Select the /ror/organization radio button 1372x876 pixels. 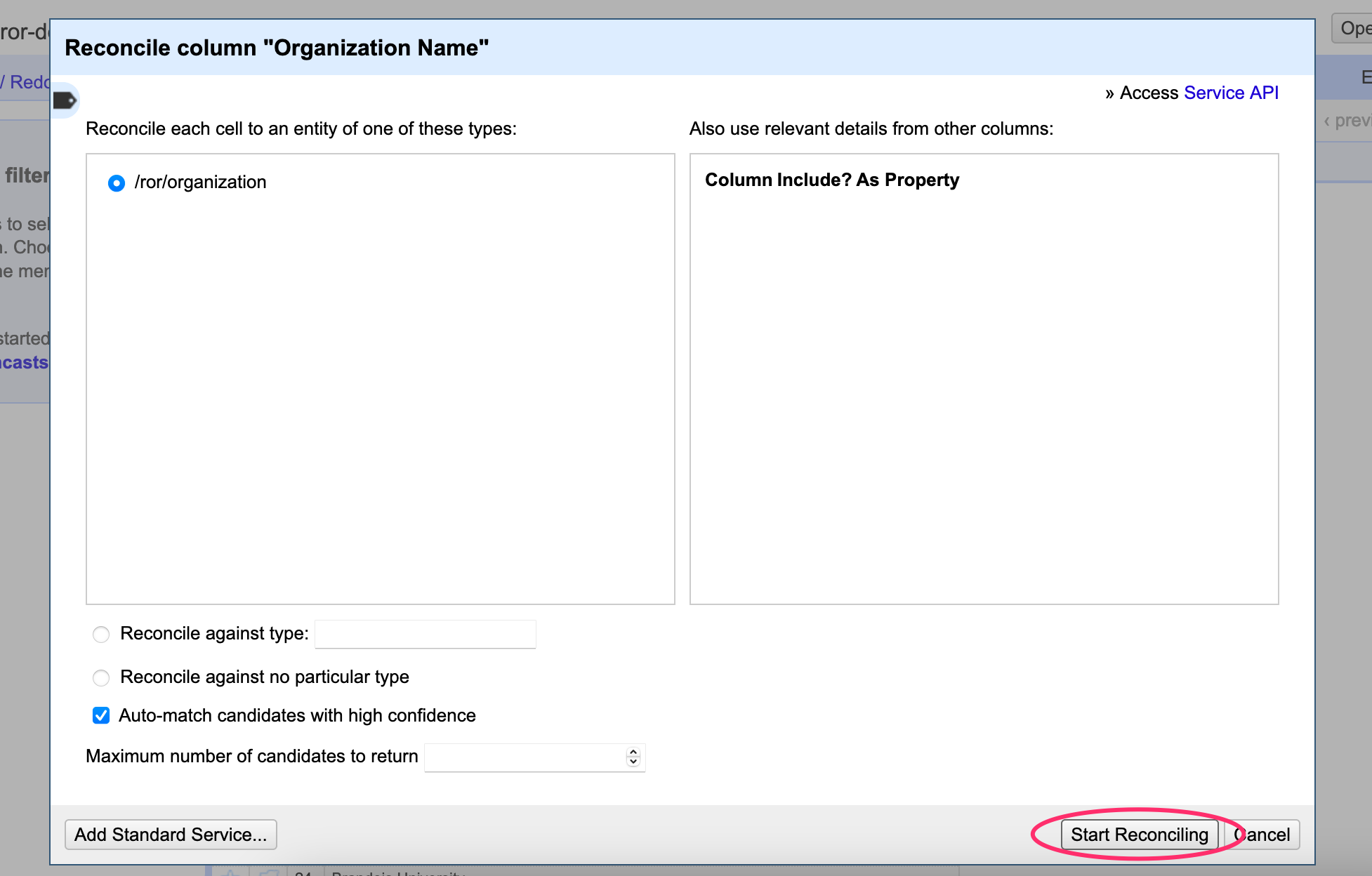point(117,183)
